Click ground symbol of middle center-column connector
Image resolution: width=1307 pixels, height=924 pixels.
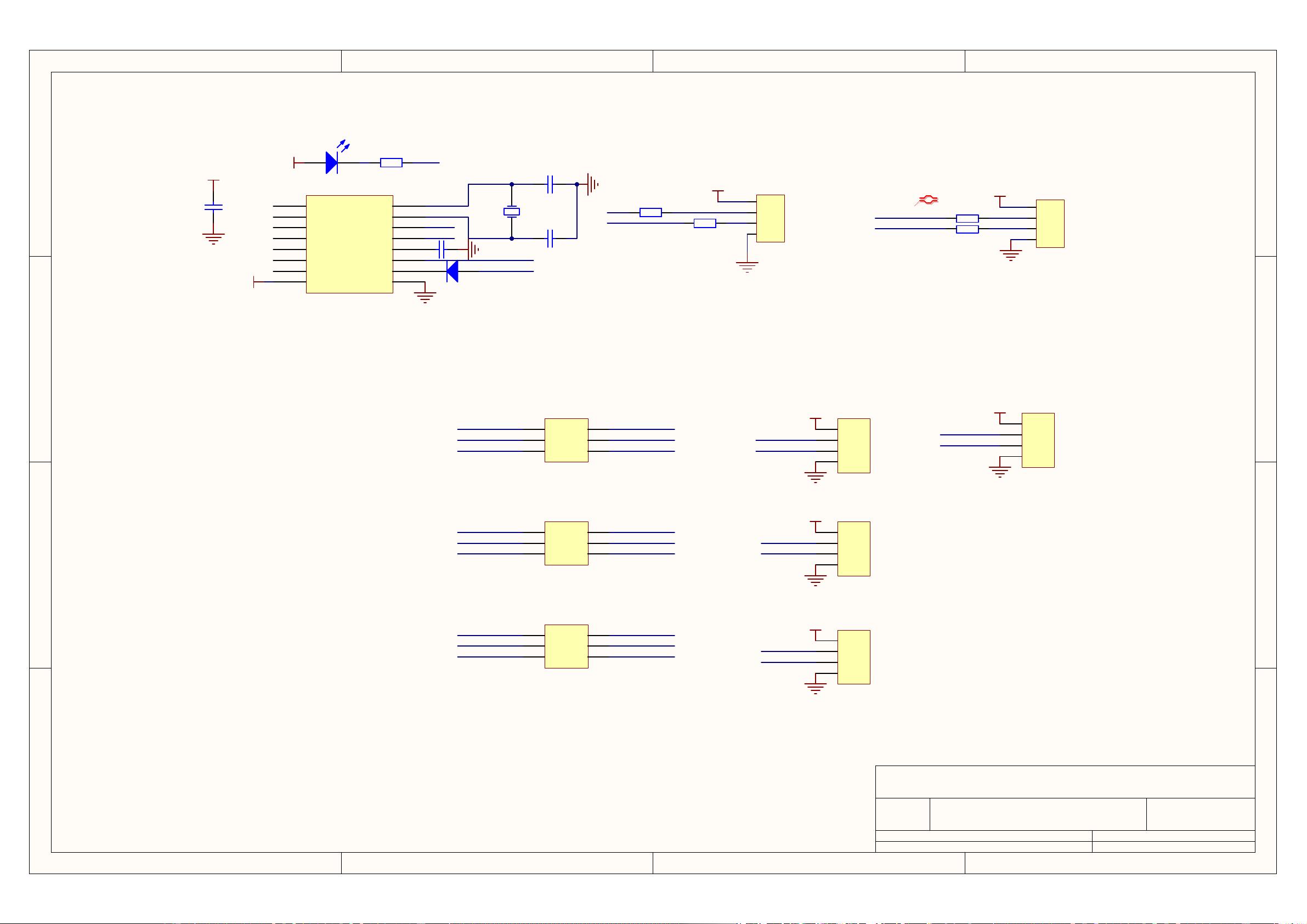(x=815, y=580)
